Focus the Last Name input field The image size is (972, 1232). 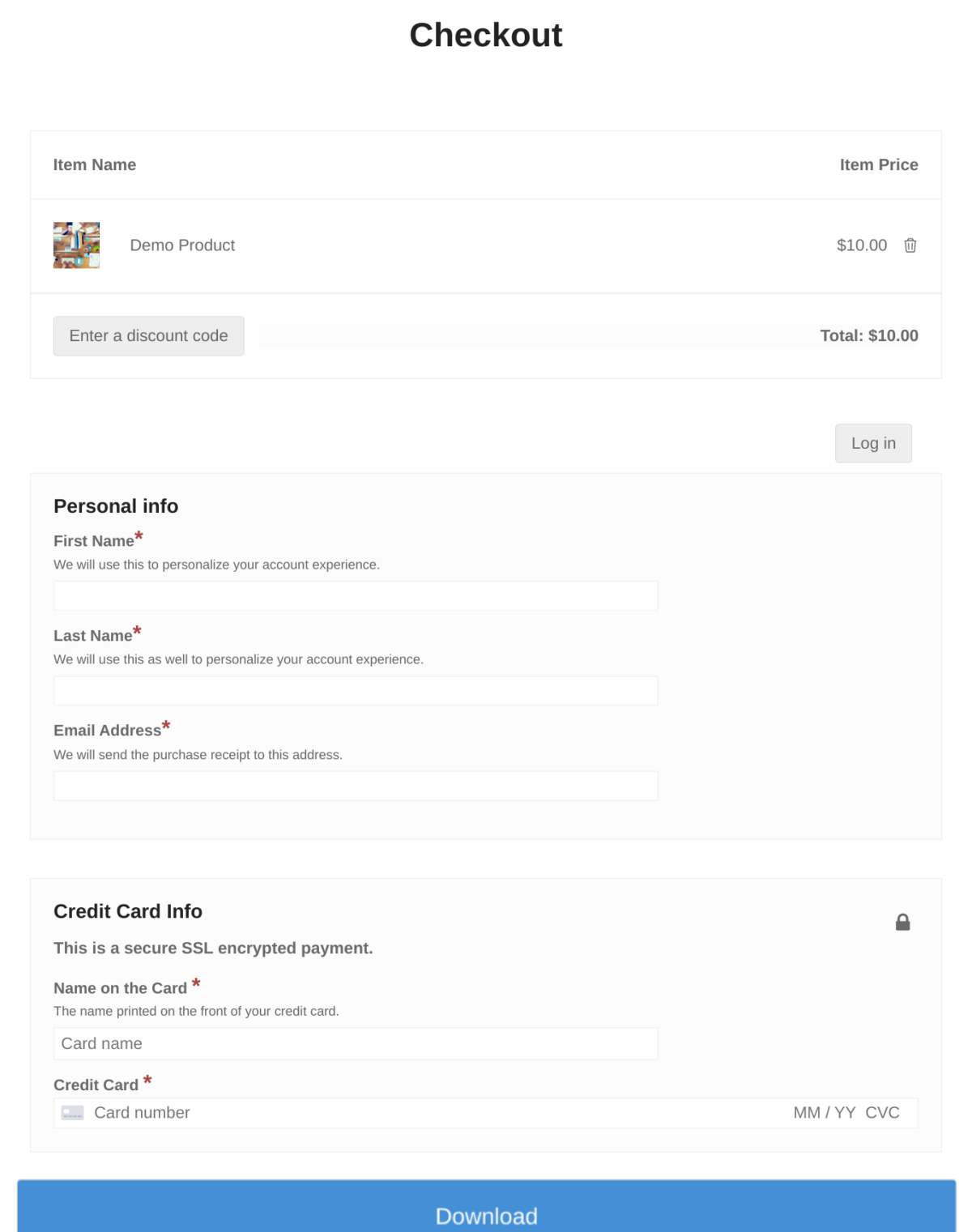pyautogui.click(x=356, y=691)
